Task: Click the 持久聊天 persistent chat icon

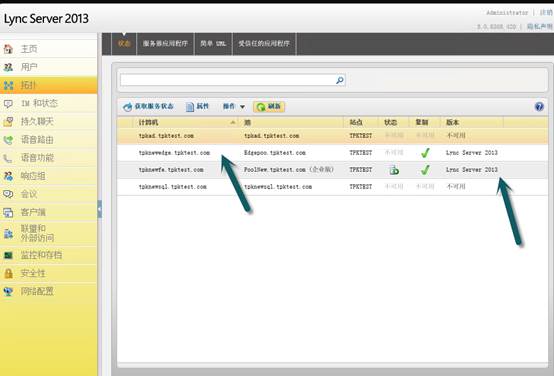Action: [8, 122]
